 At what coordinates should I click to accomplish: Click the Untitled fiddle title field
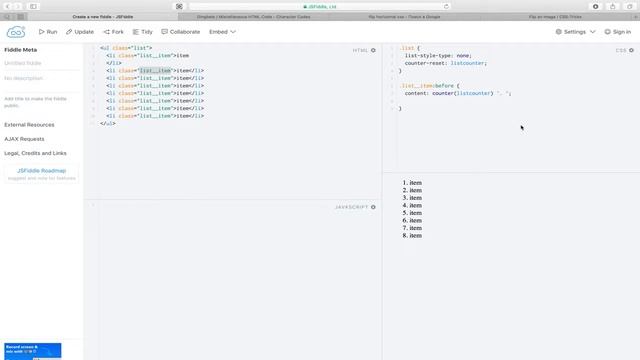tap(41, 63)
